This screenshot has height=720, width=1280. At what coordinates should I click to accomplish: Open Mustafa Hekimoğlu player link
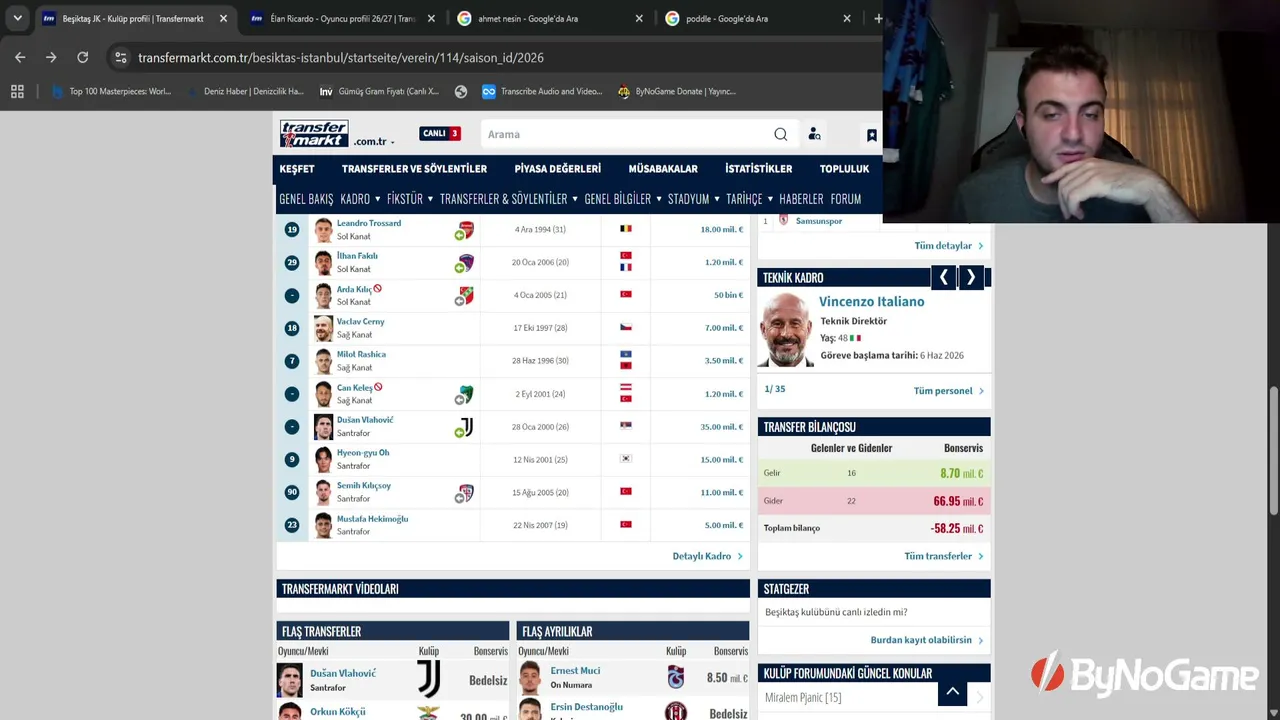(372, 519)
